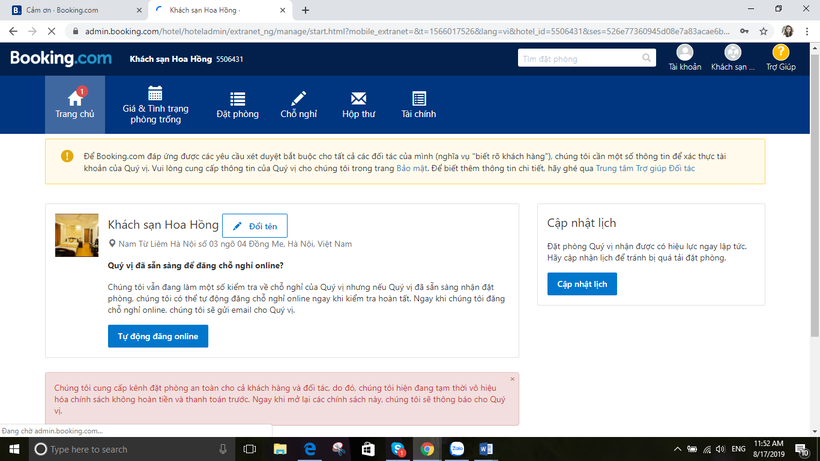Click Cập nhật lịch blue button
The width and height of the screenshot is (820, 461).
pyautogui.click(x=582, y=284)
